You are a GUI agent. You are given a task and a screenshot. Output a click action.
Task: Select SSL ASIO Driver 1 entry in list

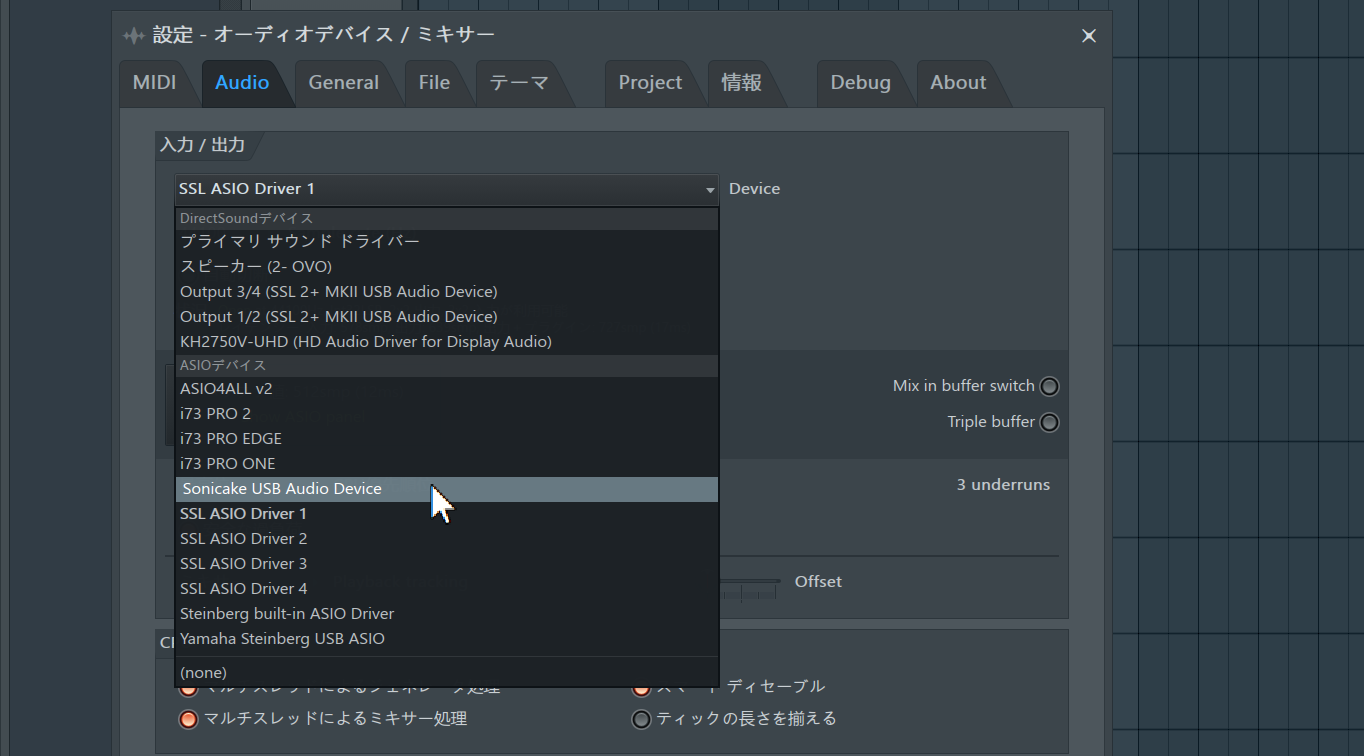(x=447, y=514)
